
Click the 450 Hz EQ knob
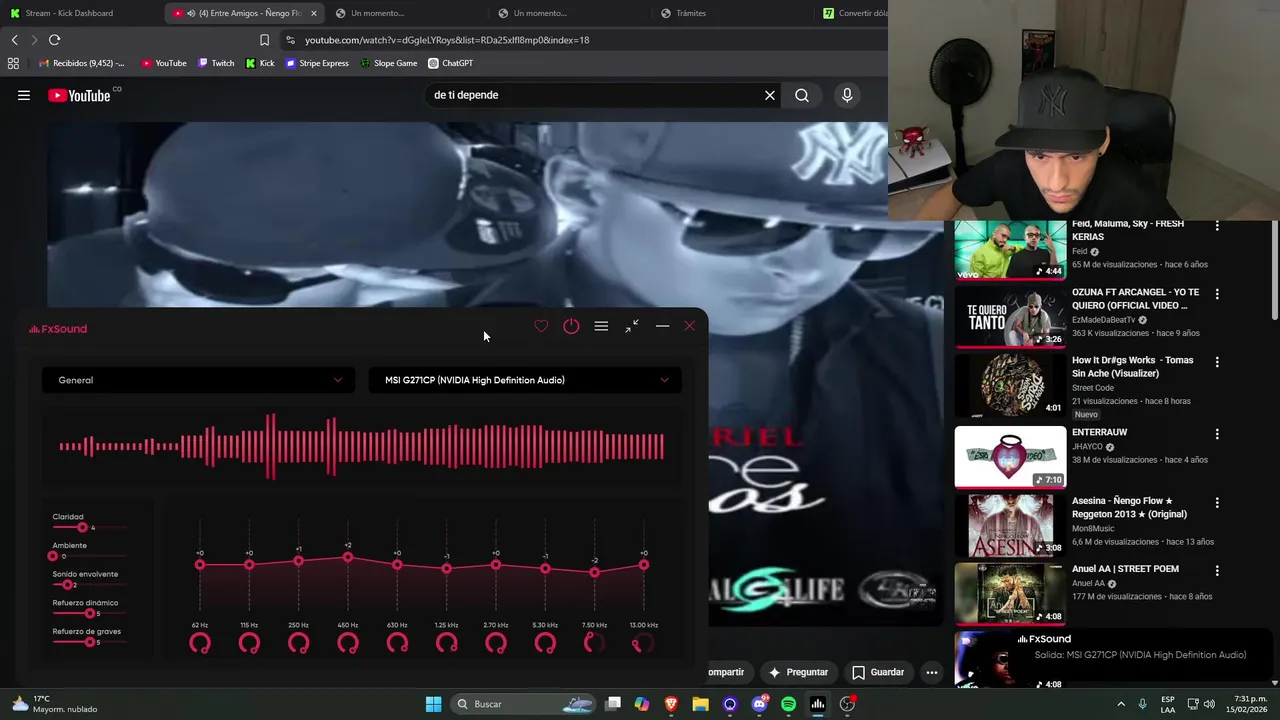348,644
